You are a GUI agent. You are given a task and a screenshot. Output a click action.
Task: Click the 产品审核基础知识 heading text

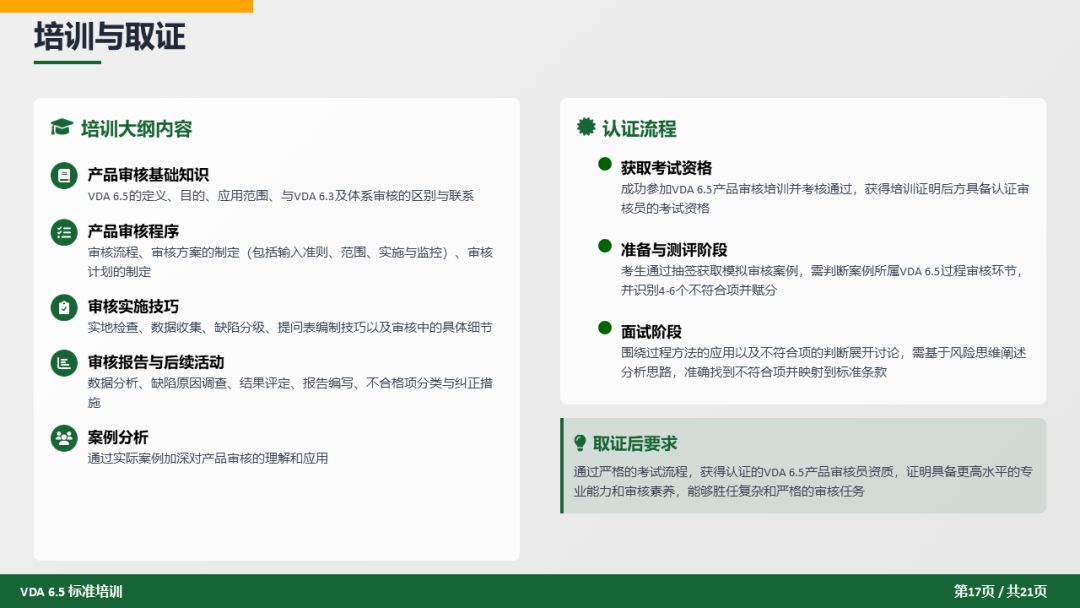[148, 175]
